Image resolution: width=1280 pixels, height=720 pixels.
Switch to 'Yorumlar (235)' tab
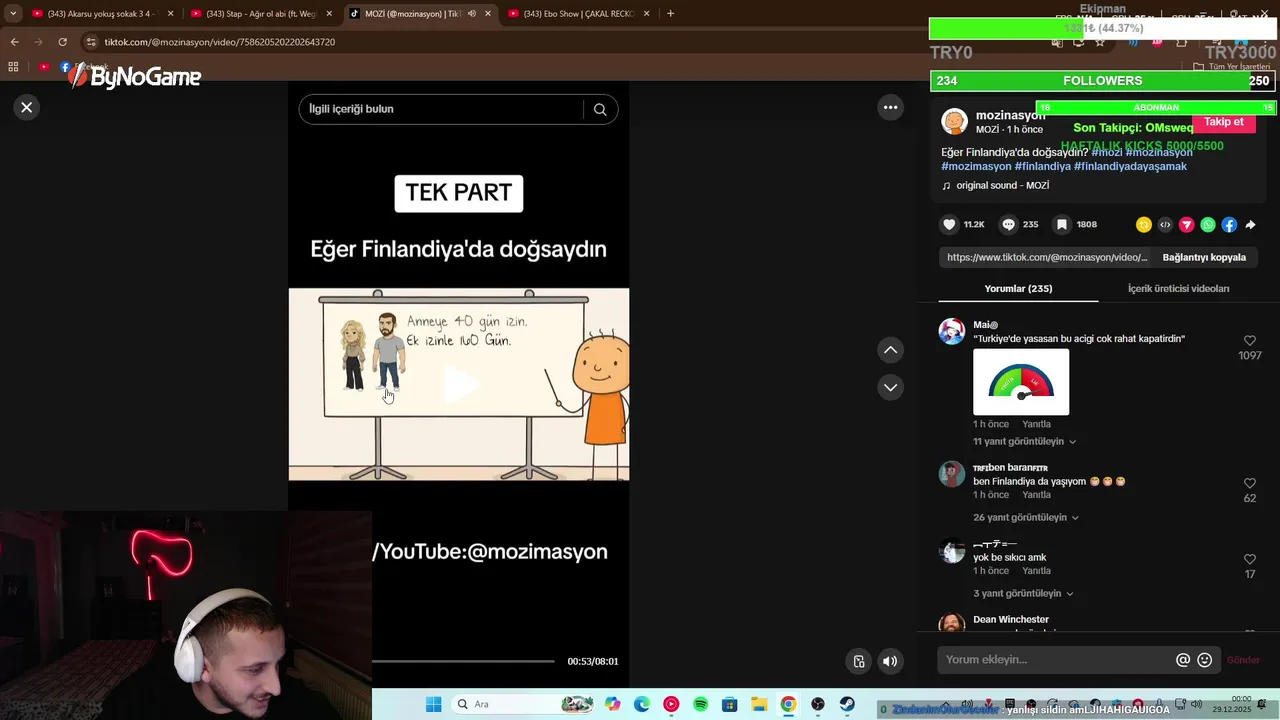pyautogui.click(x=1018, y=288)
